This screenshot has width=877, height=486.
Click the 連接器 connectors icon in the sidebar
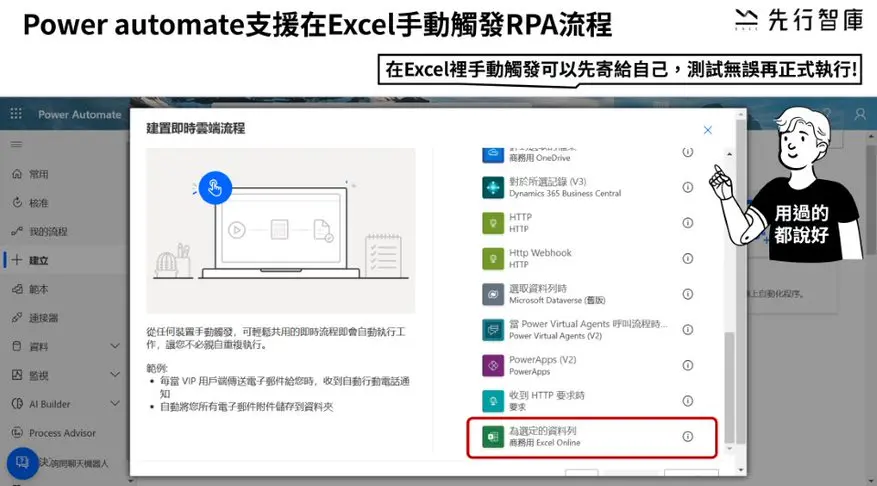[17, 318]
